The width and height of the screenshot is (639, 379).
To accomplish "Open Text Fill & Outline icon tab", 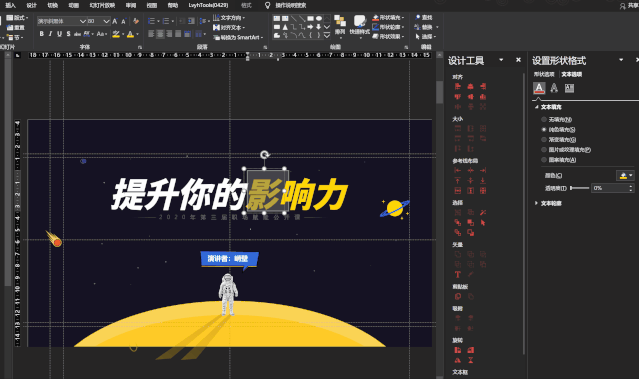I will pyautogui.click(x=539, y=88).
